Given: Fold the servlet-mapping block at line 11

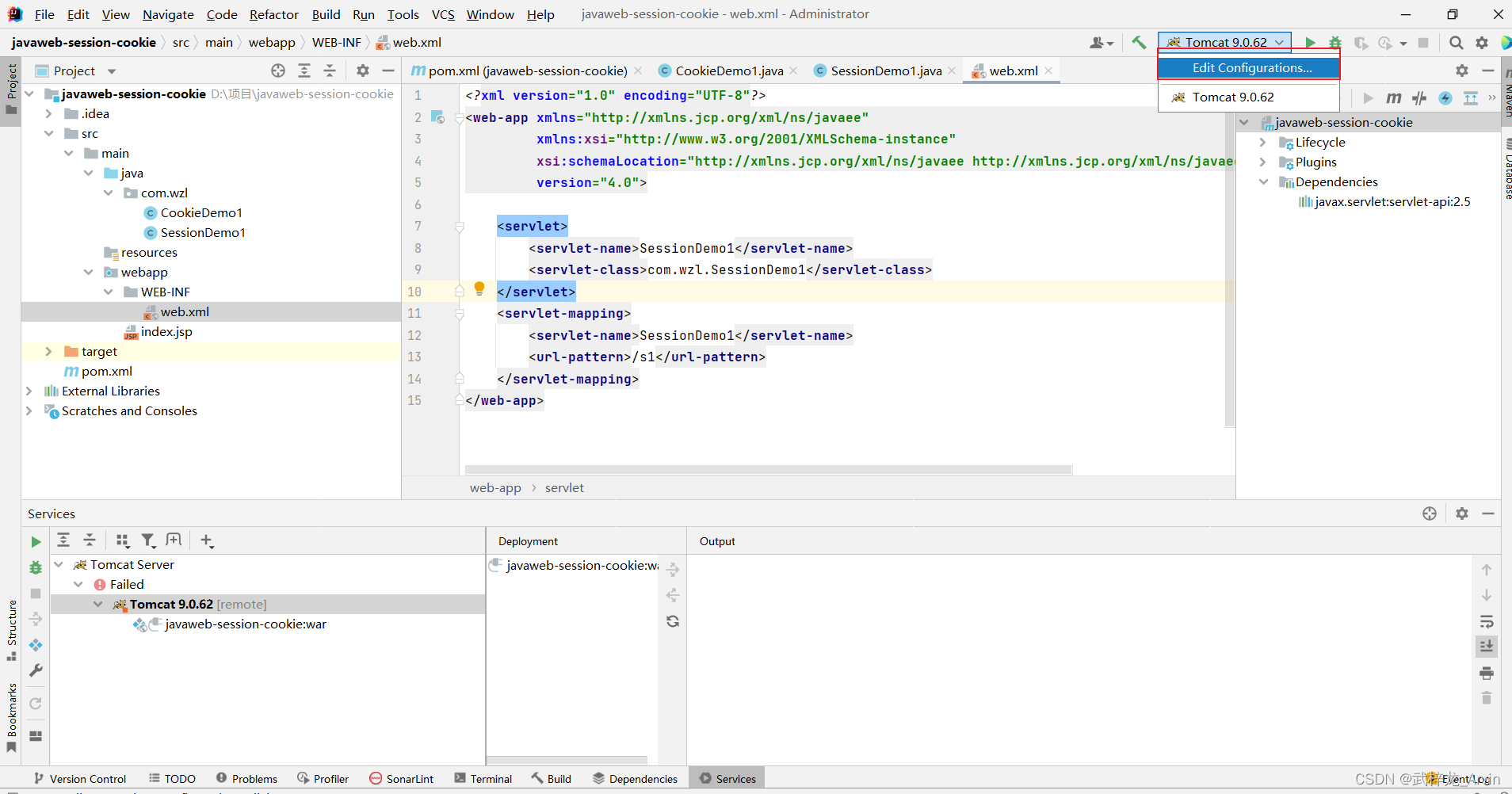Looking at the screenshot, I should tap(460, 314).
